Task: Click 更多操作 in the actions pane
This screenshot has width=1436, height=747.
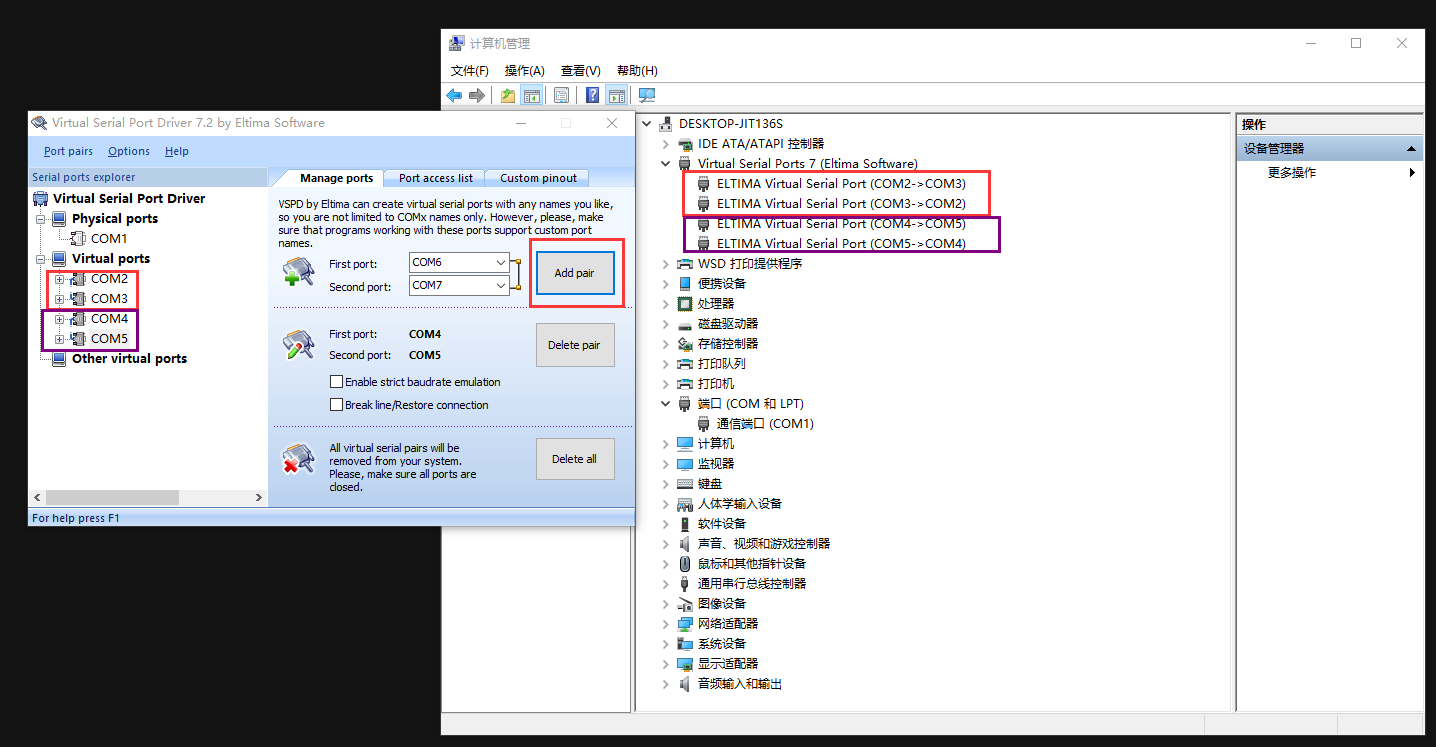Action: point(1292,173)
